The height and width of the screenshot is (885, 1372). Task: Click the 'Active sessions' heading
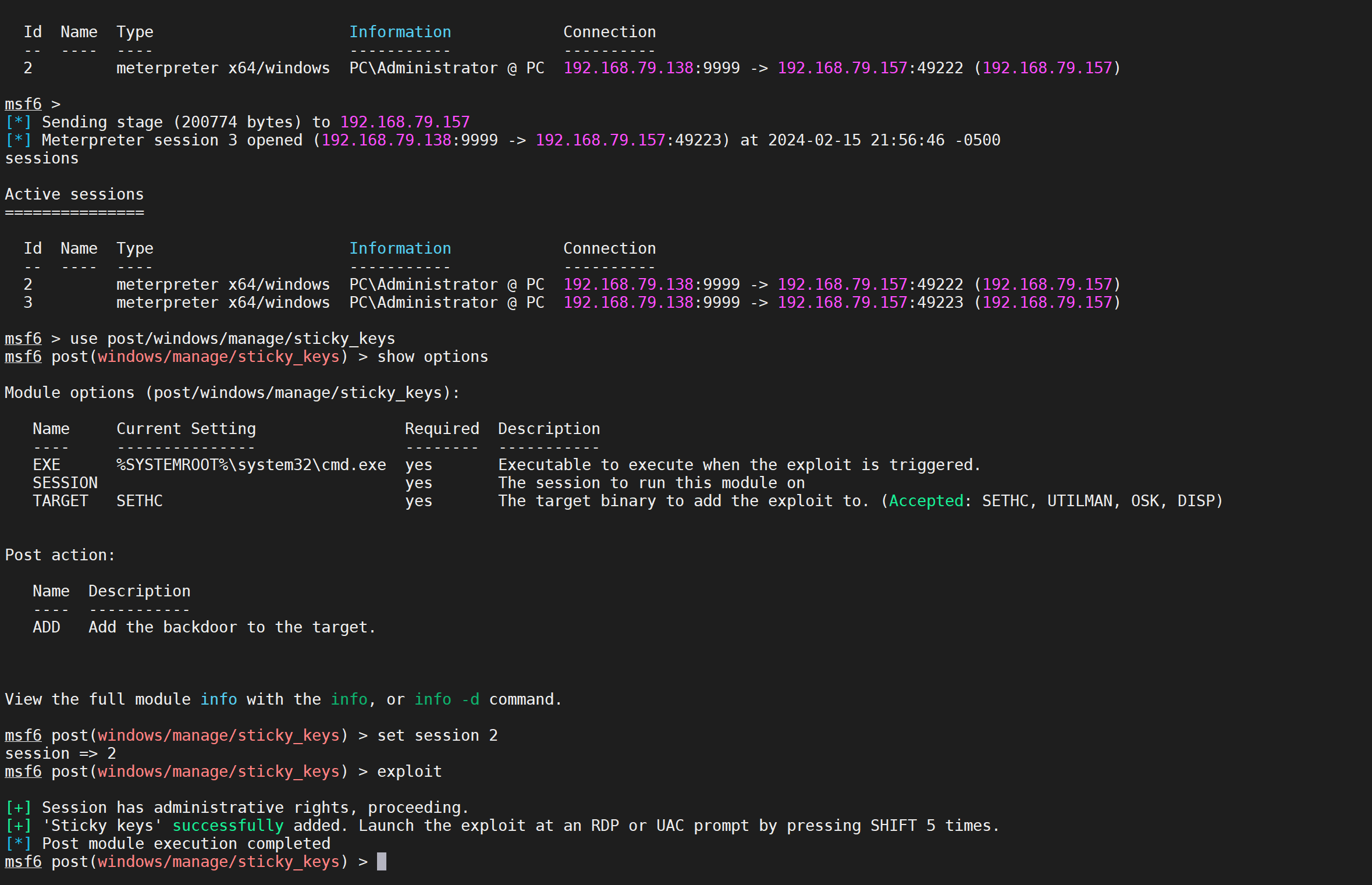pyautogui.click(x=74, y=194)
